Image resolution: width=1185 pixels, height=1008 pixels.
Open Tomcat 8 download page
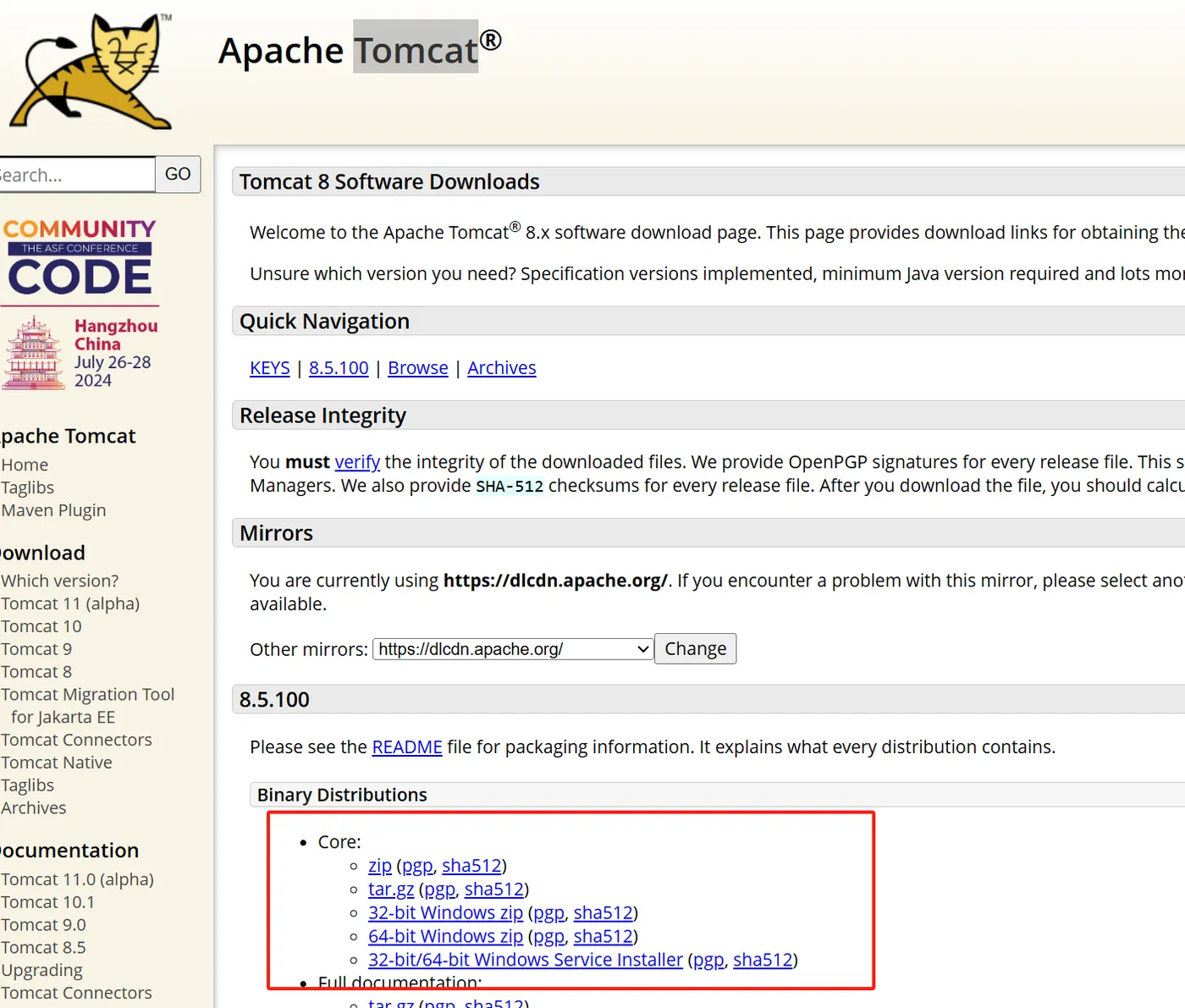click(36, 672)
